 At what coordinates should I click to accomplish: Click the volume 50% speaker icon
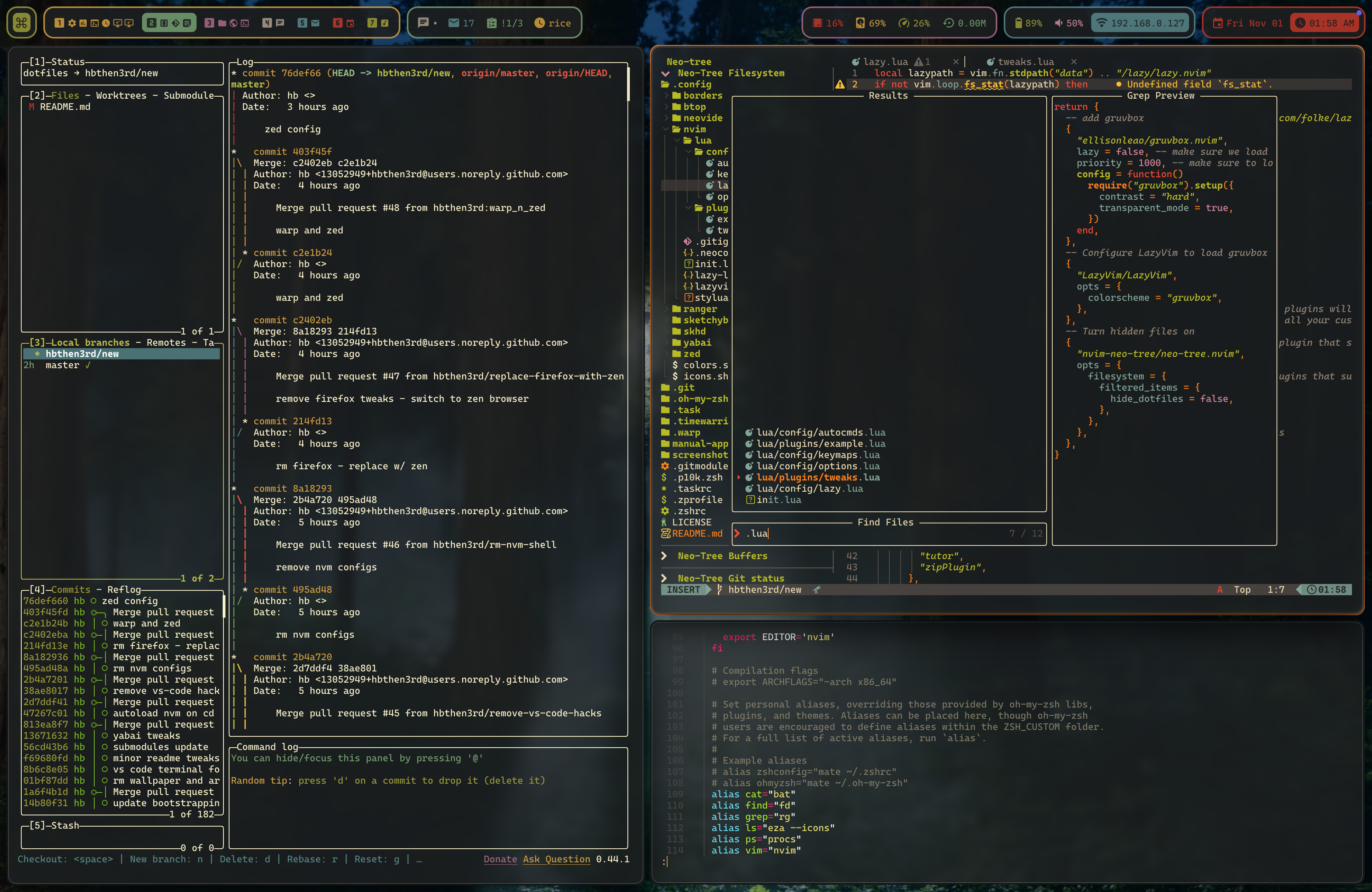tap(1058, 23)
